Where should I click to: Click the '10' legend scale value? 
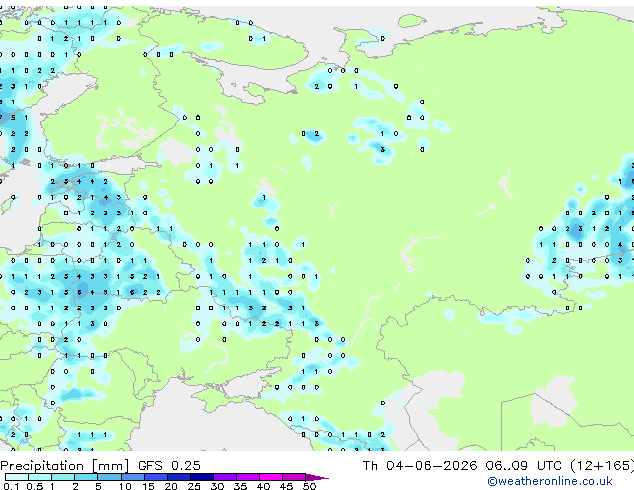125,486
